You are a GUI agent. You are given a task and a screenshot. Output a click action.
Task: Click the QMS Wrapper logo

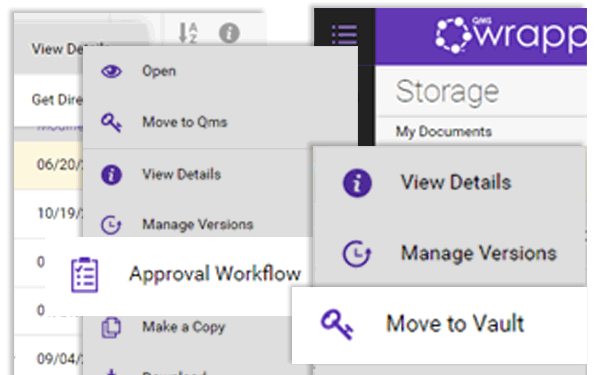(x=511, y=35)
